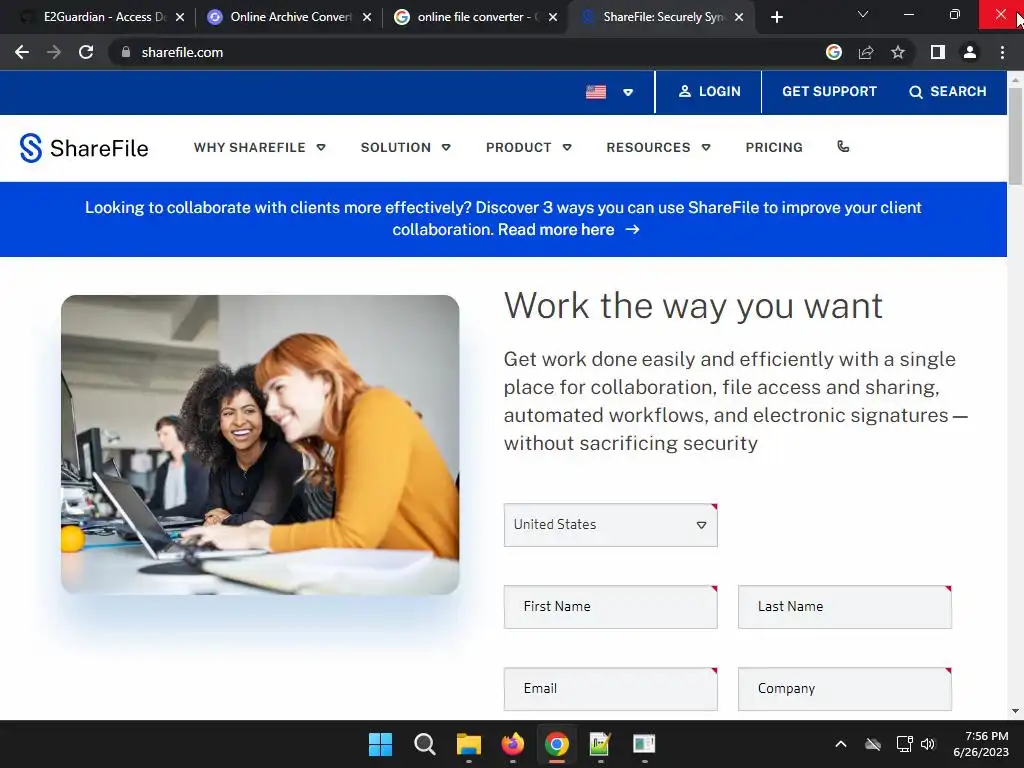Go back to the previous page
1024x768 pixels.
point(22,52)
